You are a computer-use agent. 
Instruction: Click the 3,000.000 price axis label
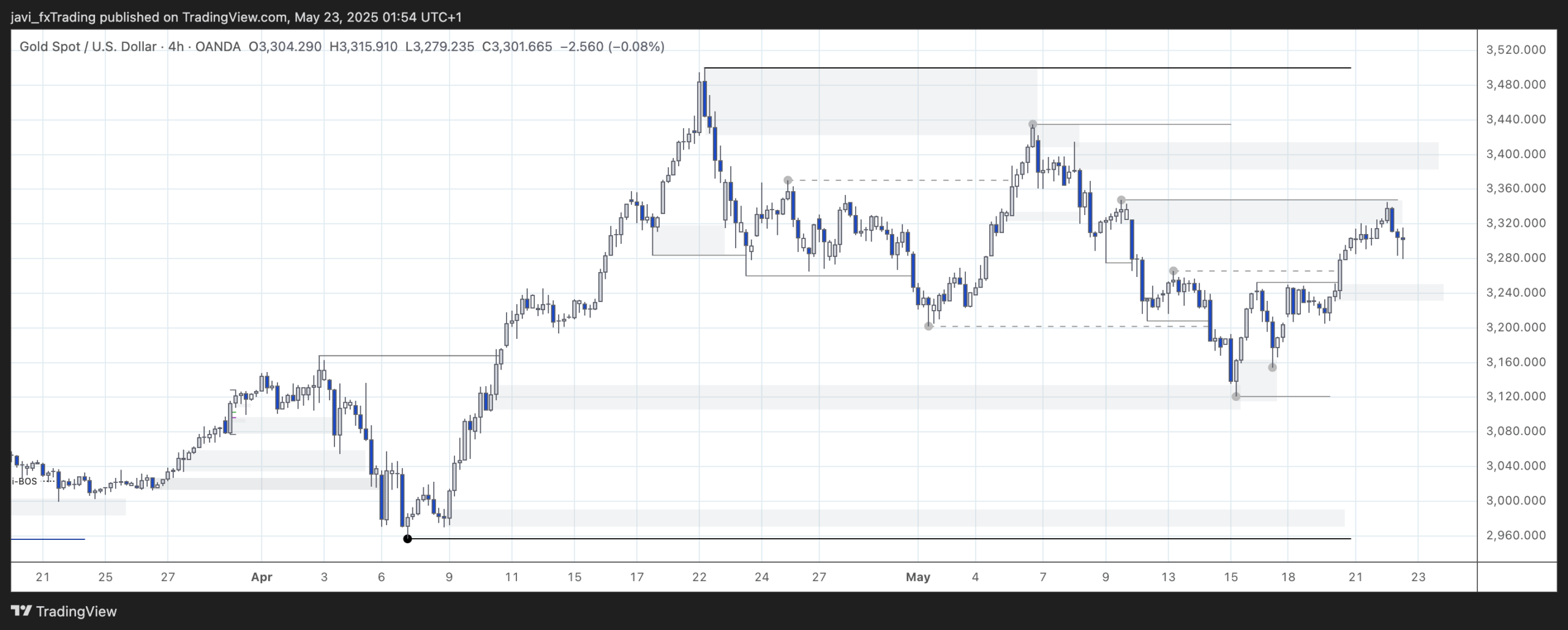1516,500
